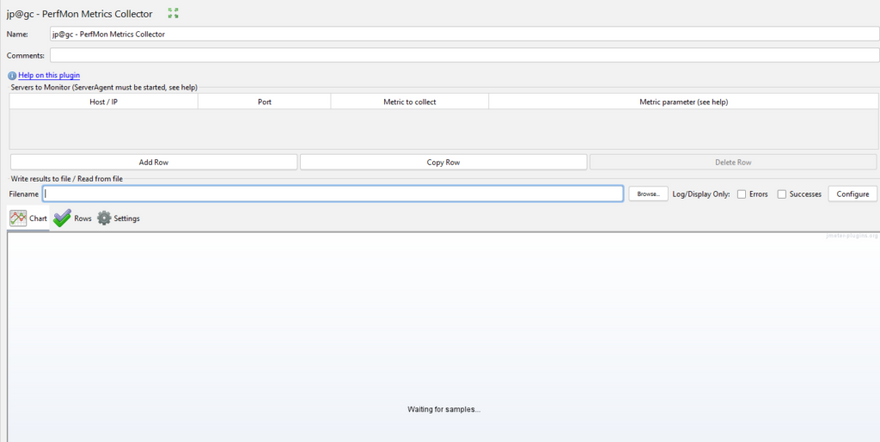Switch to the Chart tab
880x442 pixels.
[x=28, y=218]
